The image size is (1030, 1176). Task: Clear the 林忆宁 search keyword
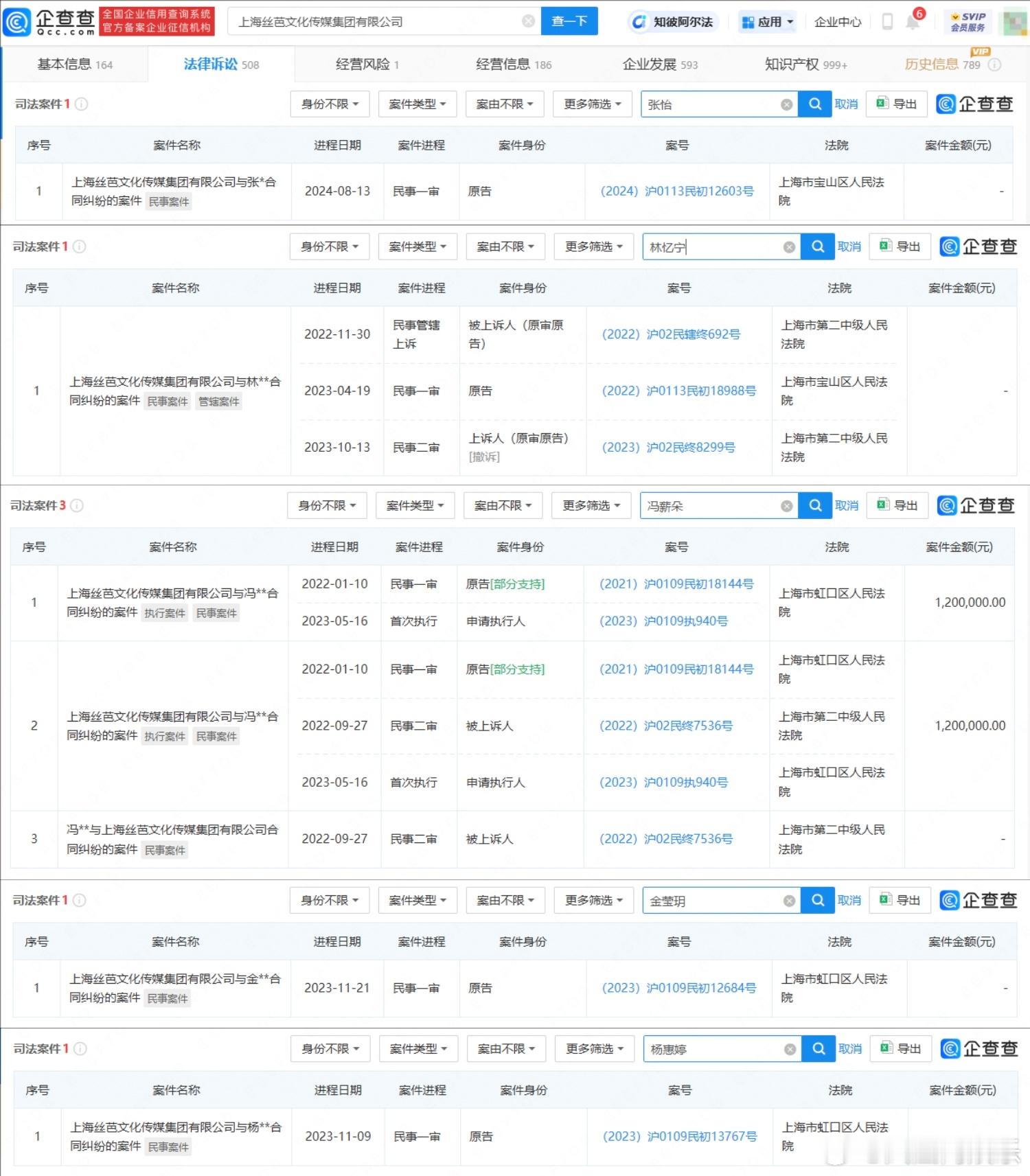tap(789, 247)
